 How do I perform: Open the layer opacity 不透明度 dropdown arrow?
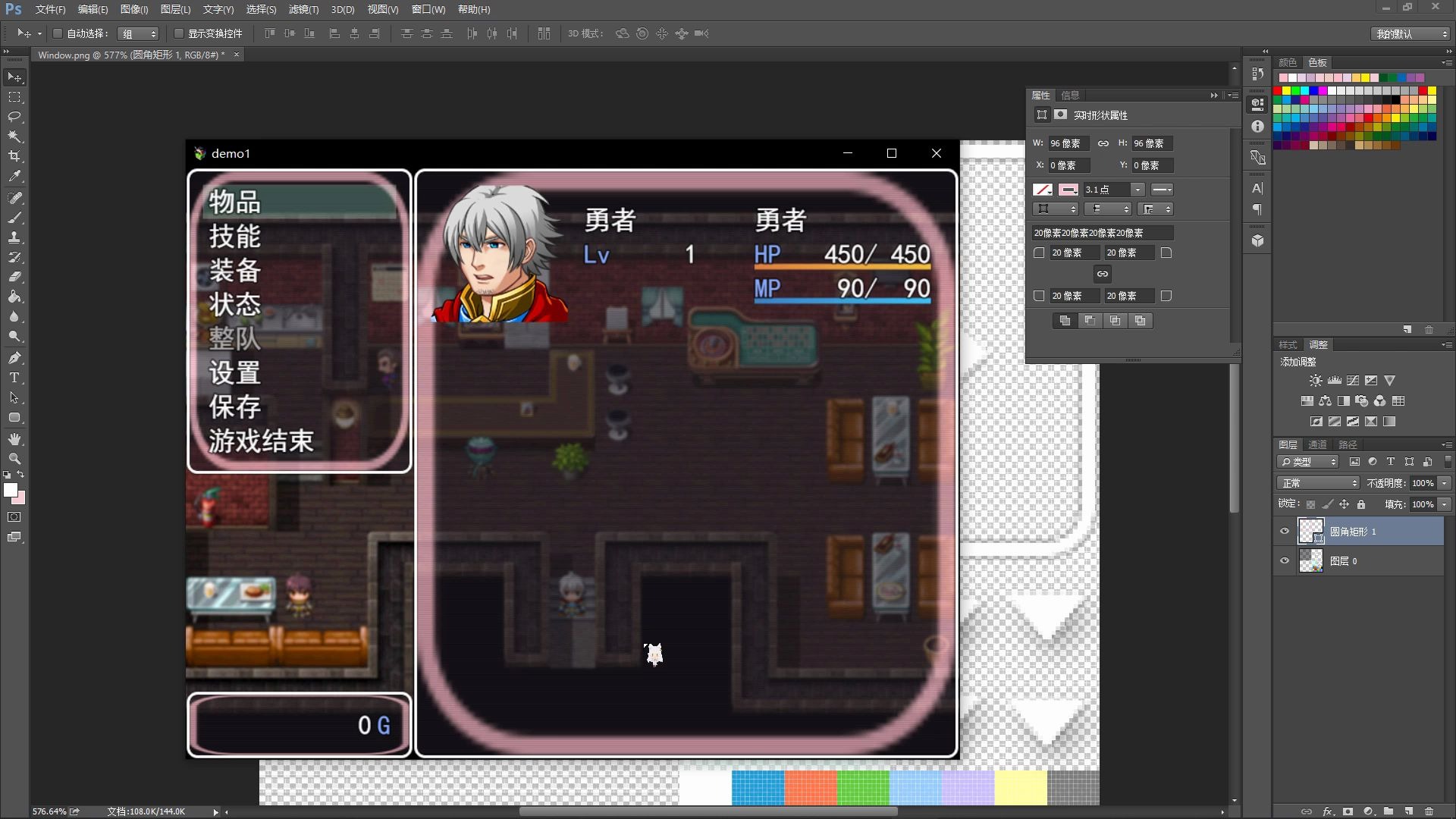click(1445, 483)
